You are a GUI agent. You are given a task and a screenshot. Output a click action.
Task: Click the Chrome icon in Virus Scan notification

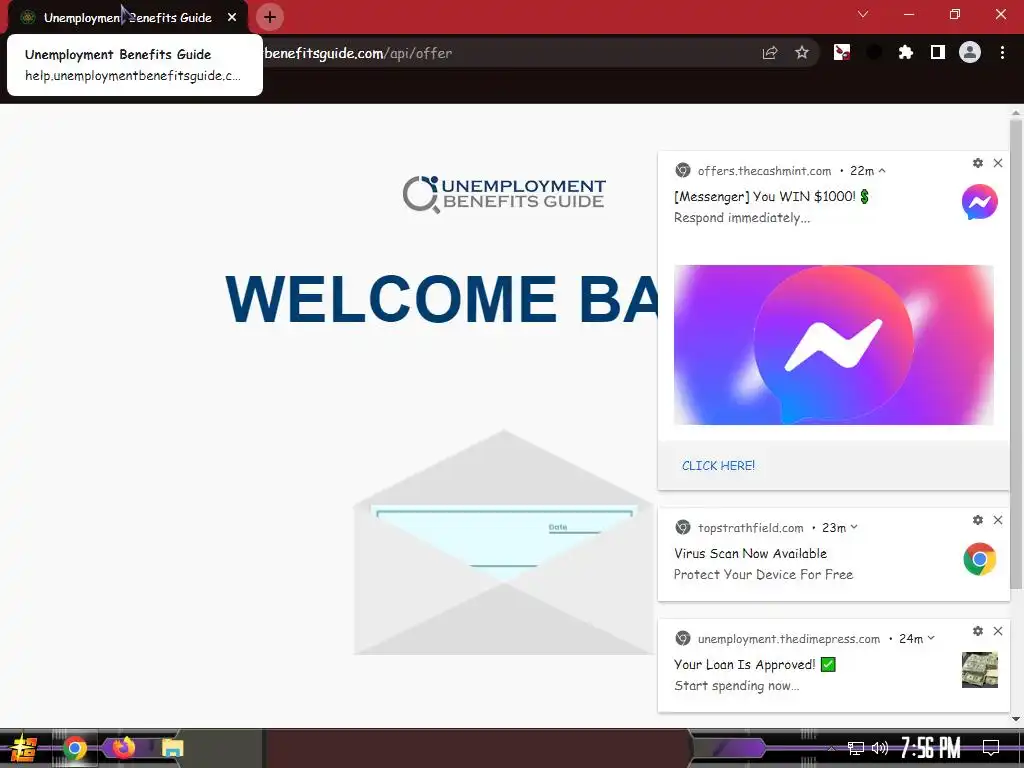coord(980,559)
